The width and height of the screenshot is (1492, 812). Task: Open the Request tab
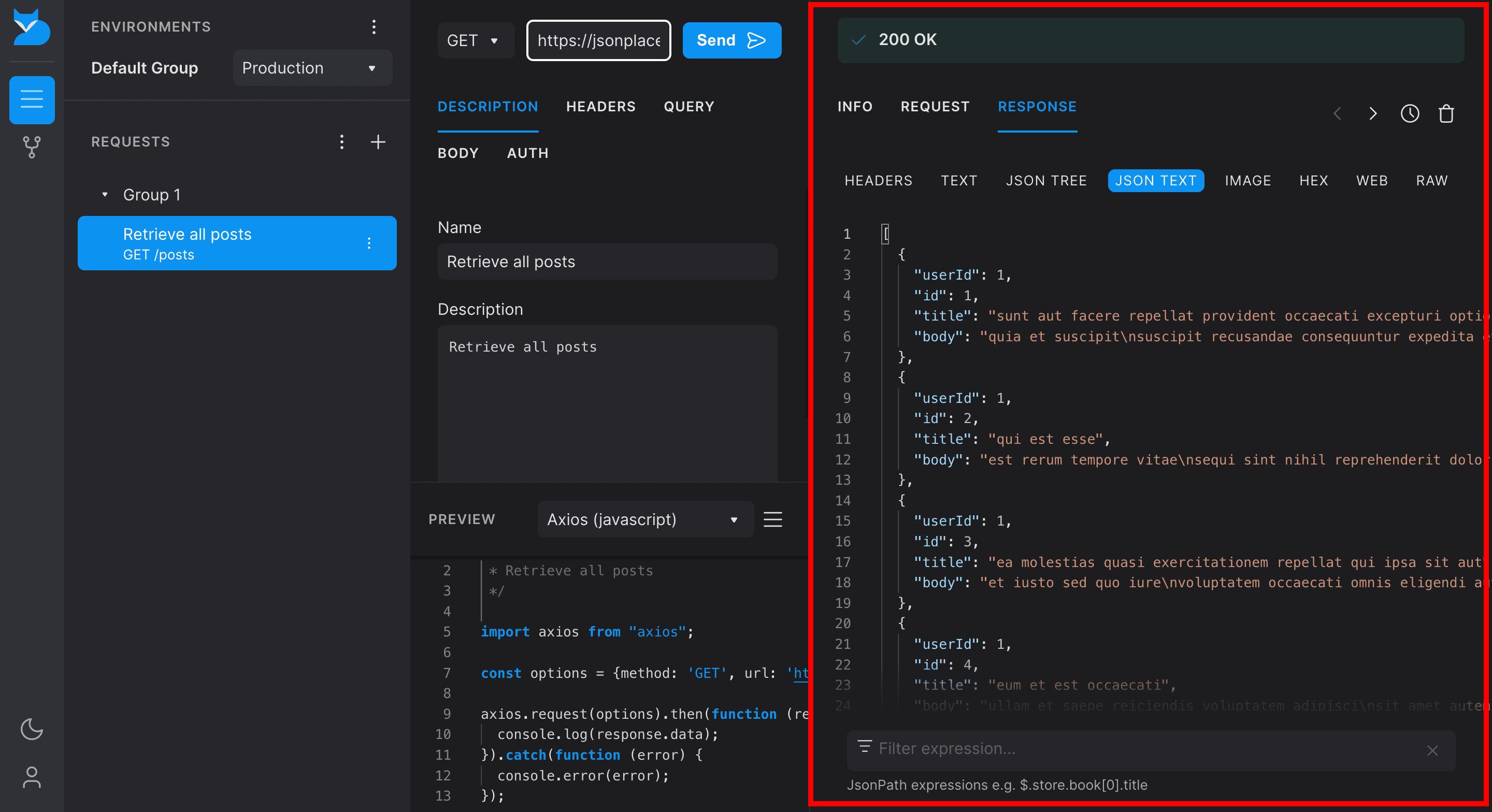[x=935, y=107]
